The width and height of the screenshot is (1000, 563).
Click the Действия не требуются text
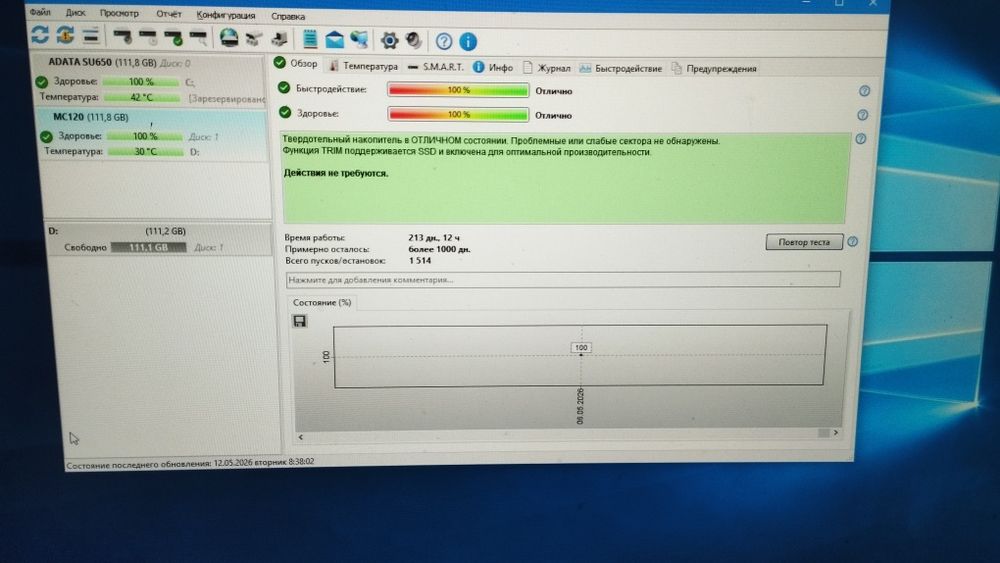coord(335,173)
